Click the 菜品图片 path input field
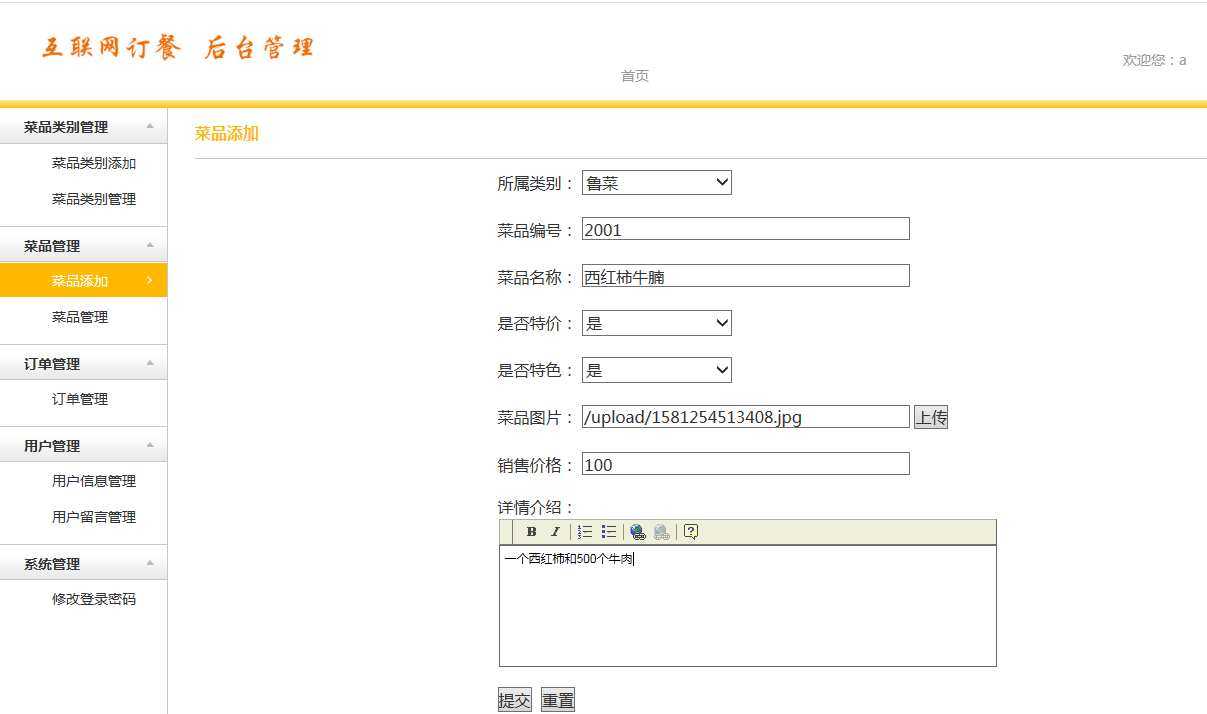Image resolution: width=1207 pixels, height=714 pixels. (x=746, y=417)
